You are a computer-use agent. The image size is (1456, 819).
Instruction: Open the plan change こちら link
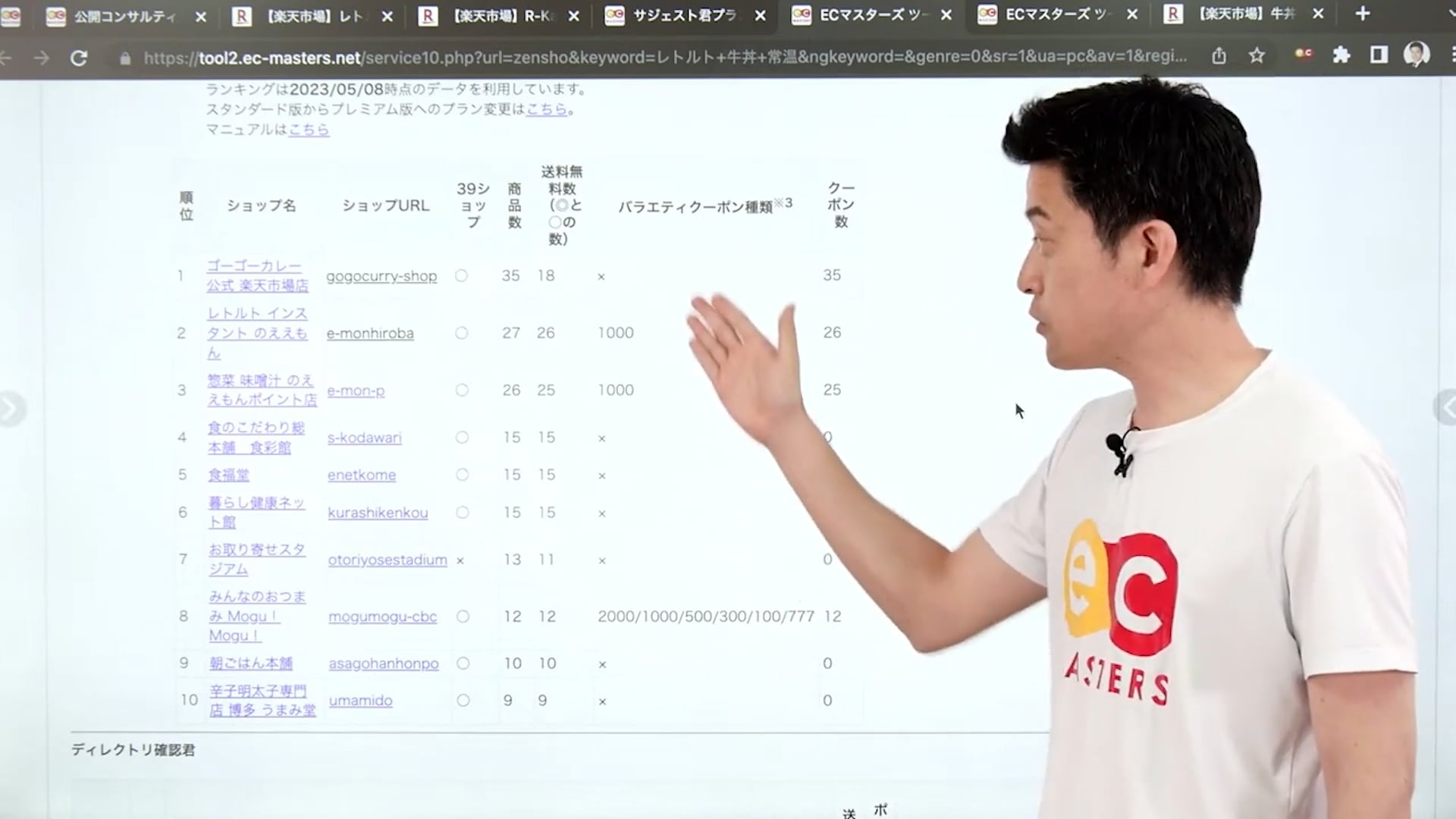pos(547,109)
